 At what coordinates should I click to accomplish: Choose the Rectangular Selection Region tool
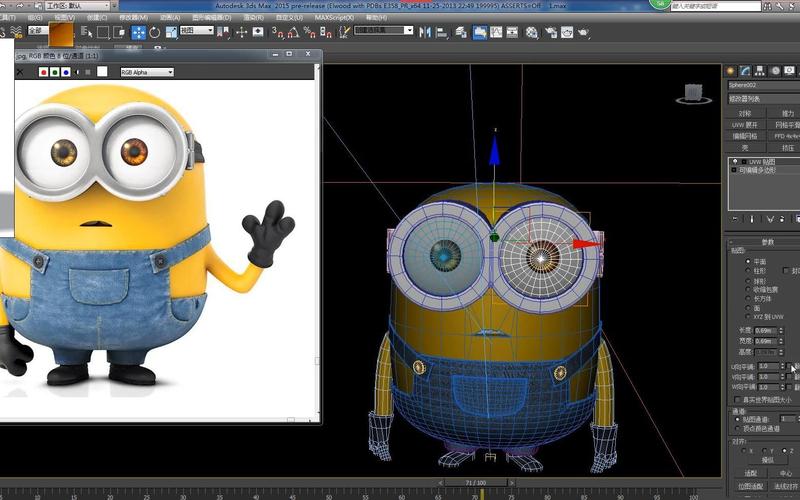pyautogui.click(x=103, y=33)
